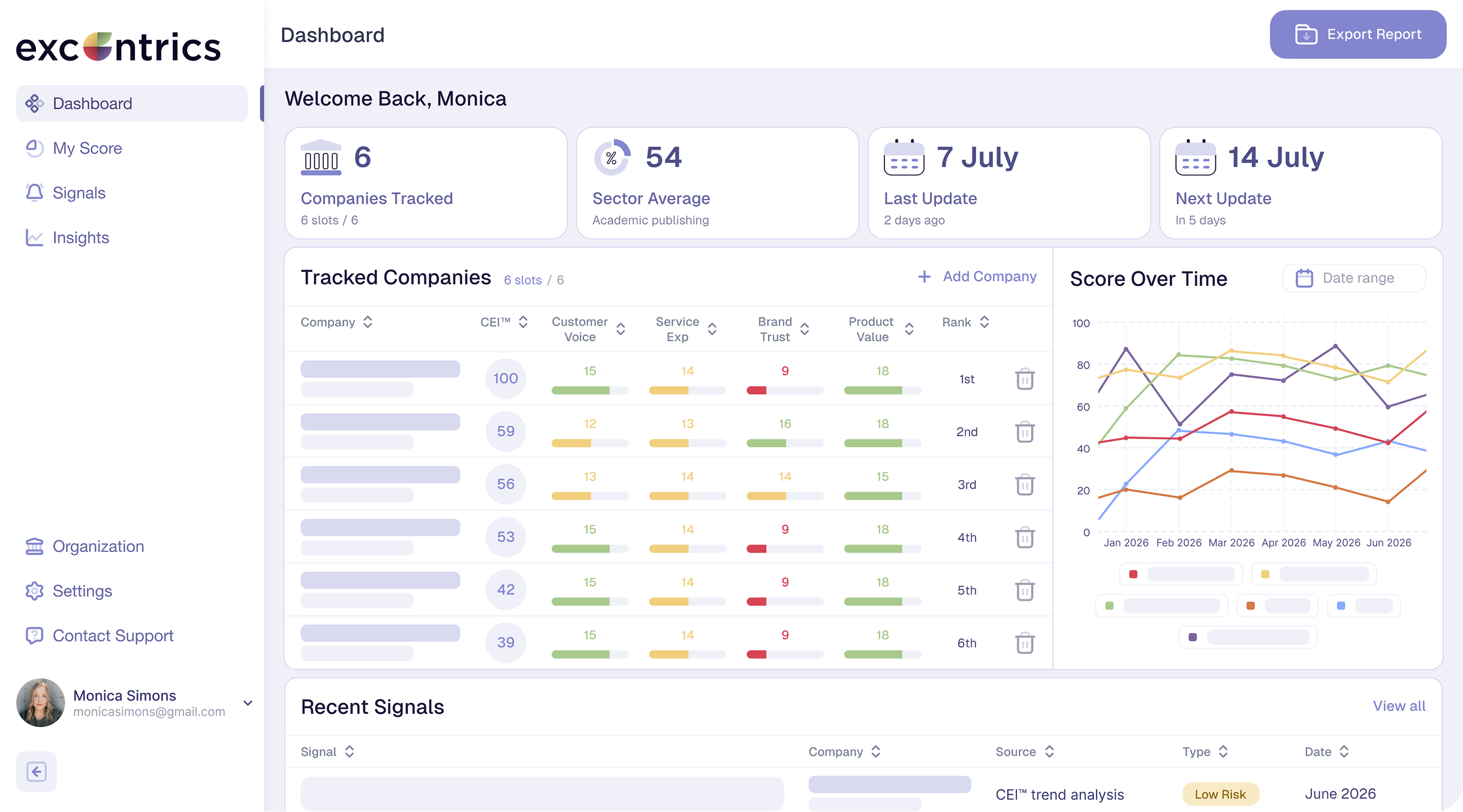This screenshot has width=1463, height=812.
Task: Toggle the green series in chart legend
Action: coord(1161,605)
